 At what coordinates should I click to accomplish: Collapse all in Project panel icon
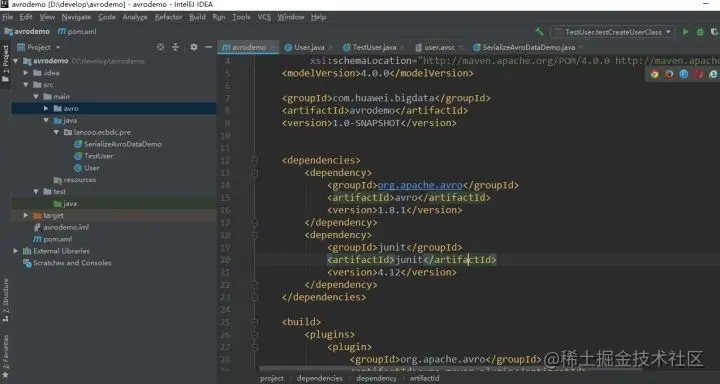point(175,47)
